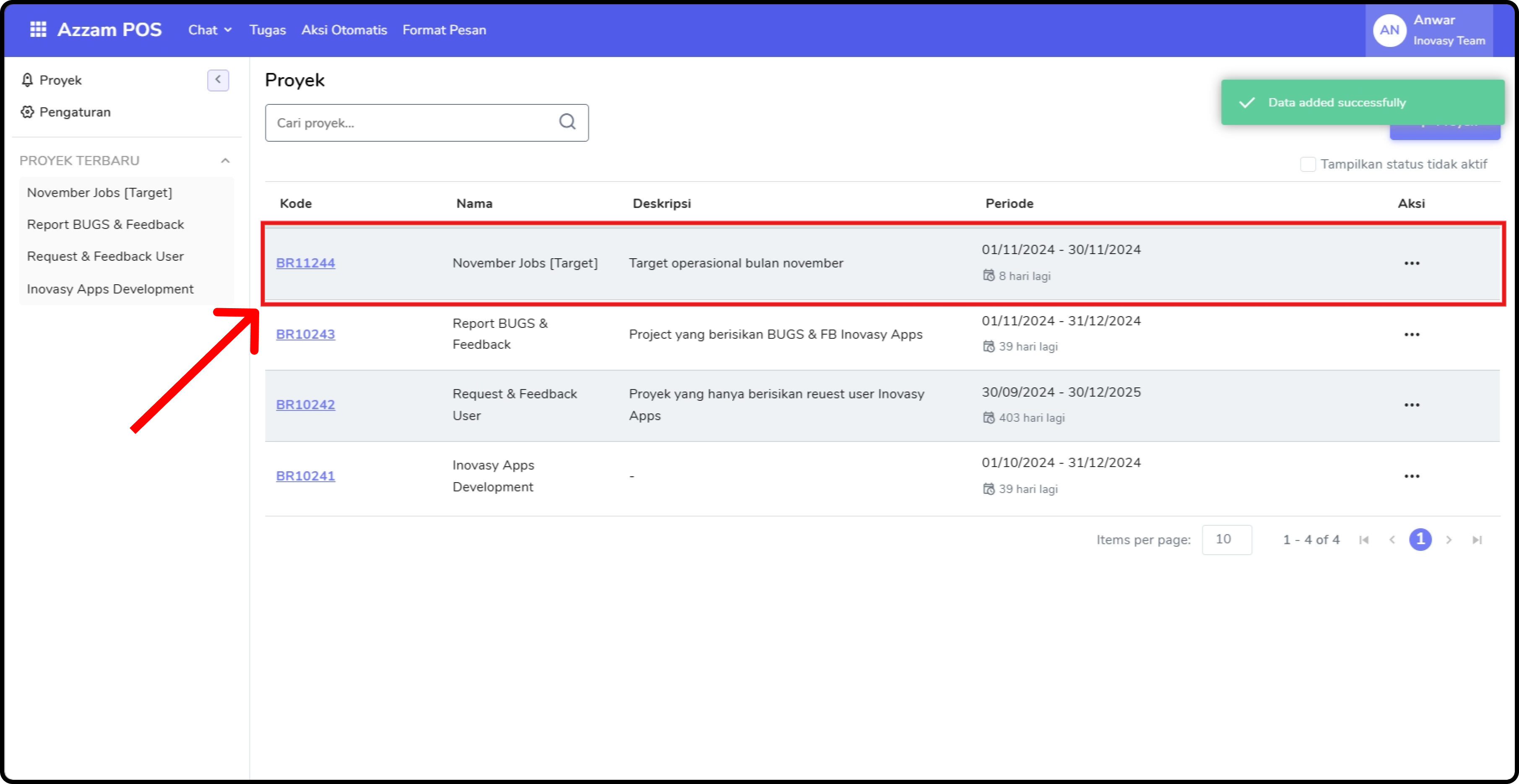Open project link BR10243
The height and width of the screenshot is (784, 1519).
[x=305, y=334]
